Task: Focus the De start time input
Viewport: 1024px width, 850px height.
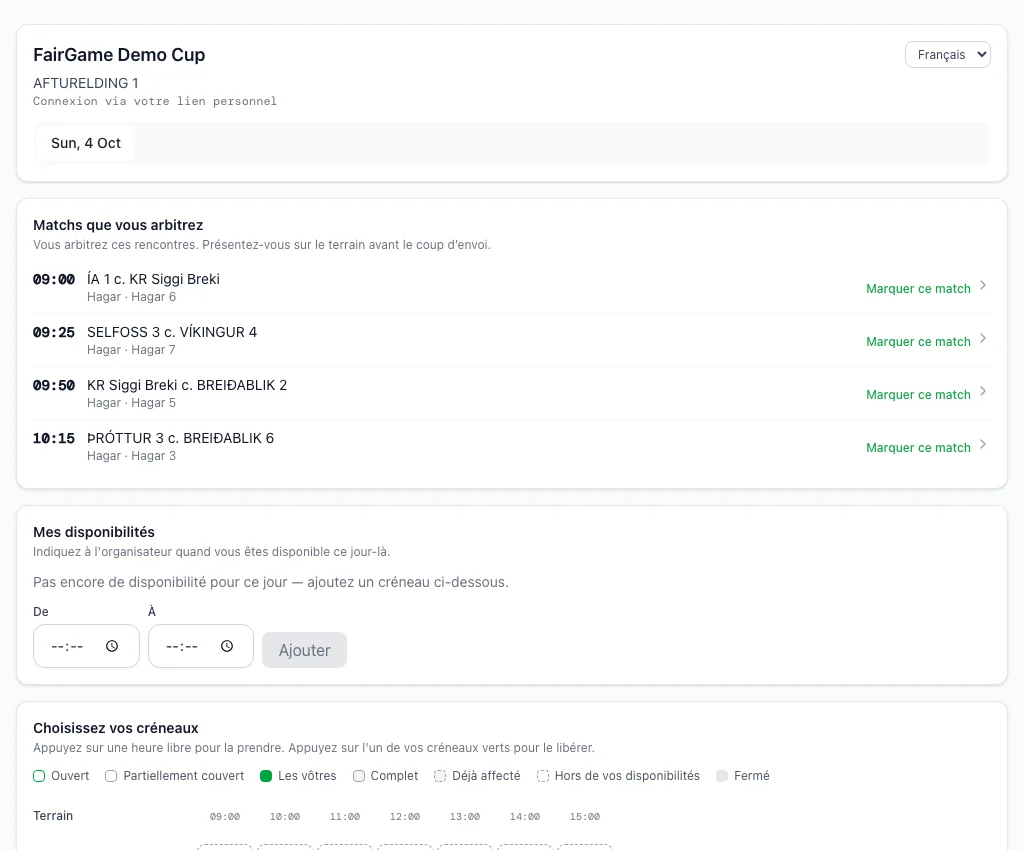Action: [86, 646]
